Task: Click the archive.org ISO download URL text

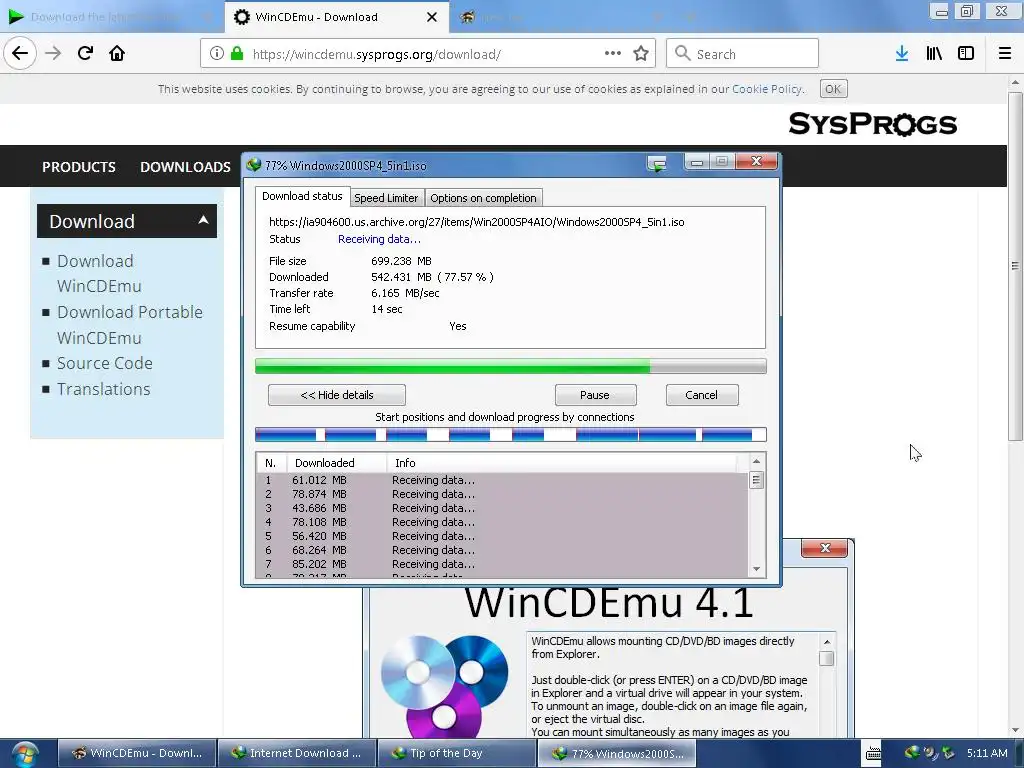Action: (477, 222)
